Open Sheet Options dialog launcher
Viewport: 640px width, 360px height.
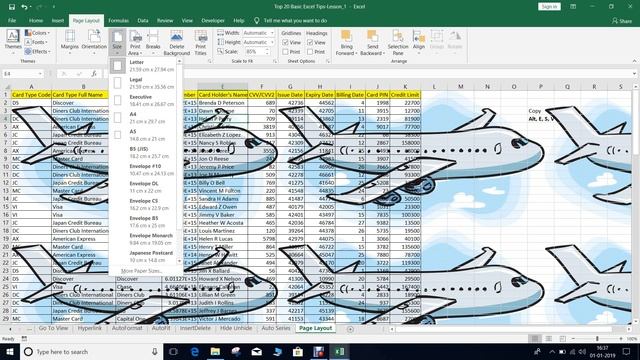pyautogui.click(x=328, y=61)
